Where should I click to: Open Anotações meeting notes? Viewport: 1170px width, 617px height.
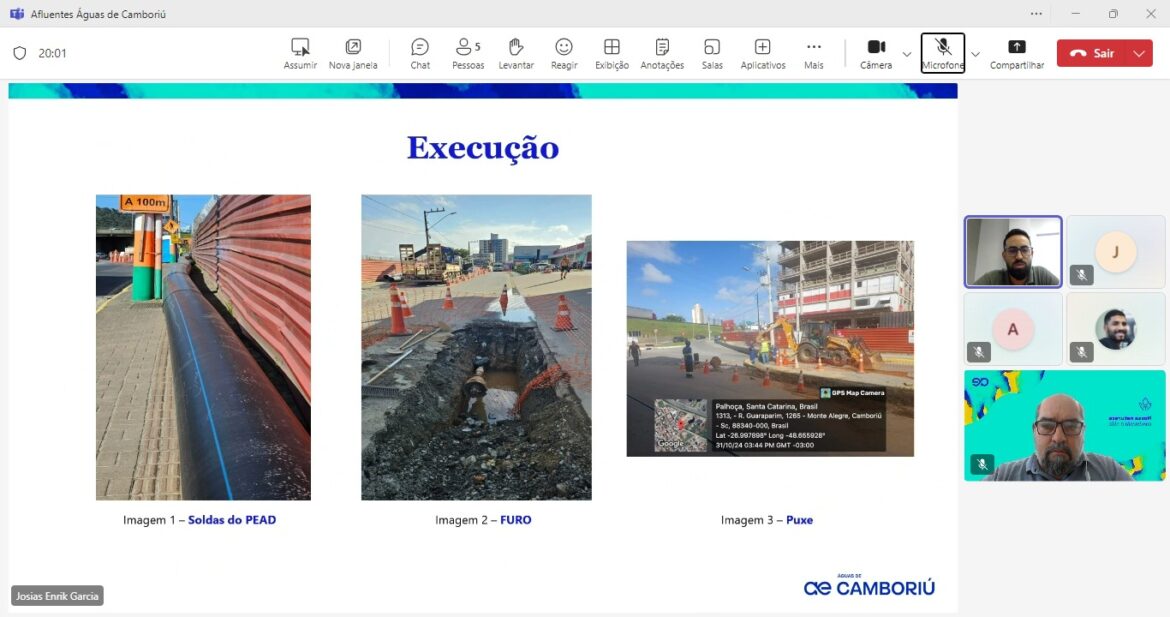[662, 53]
